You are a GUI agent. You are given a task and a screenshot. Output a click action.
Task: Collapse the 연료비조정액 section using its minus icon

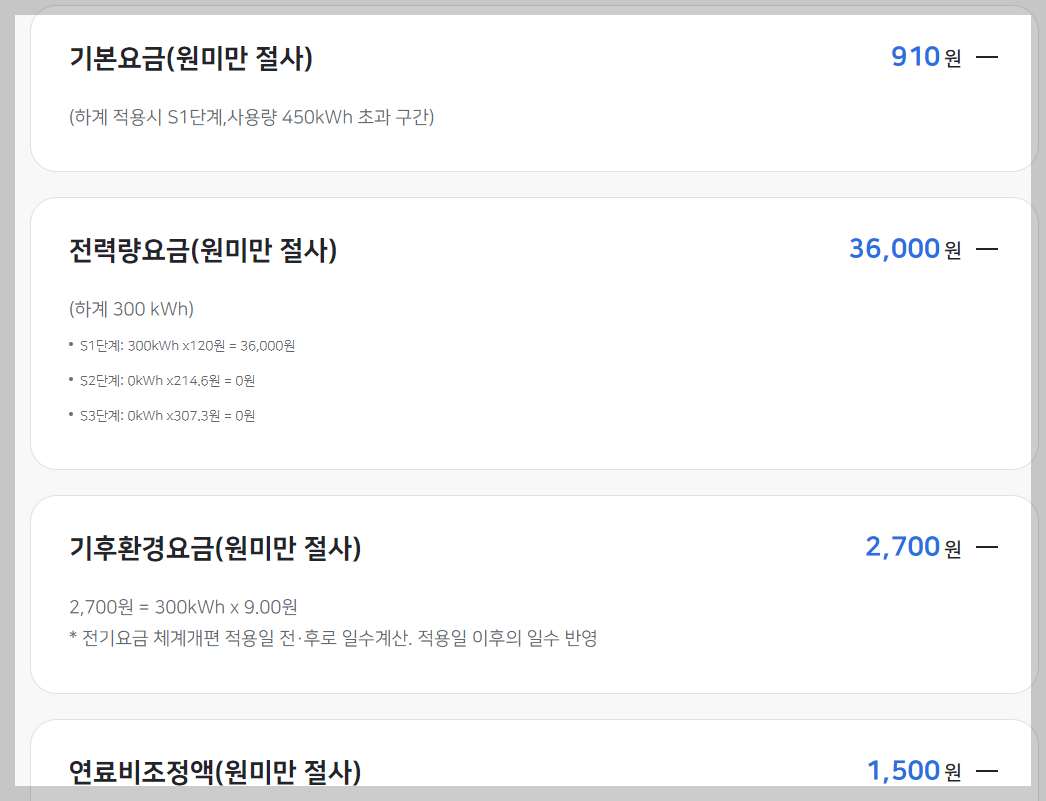(x=988, y=769)
